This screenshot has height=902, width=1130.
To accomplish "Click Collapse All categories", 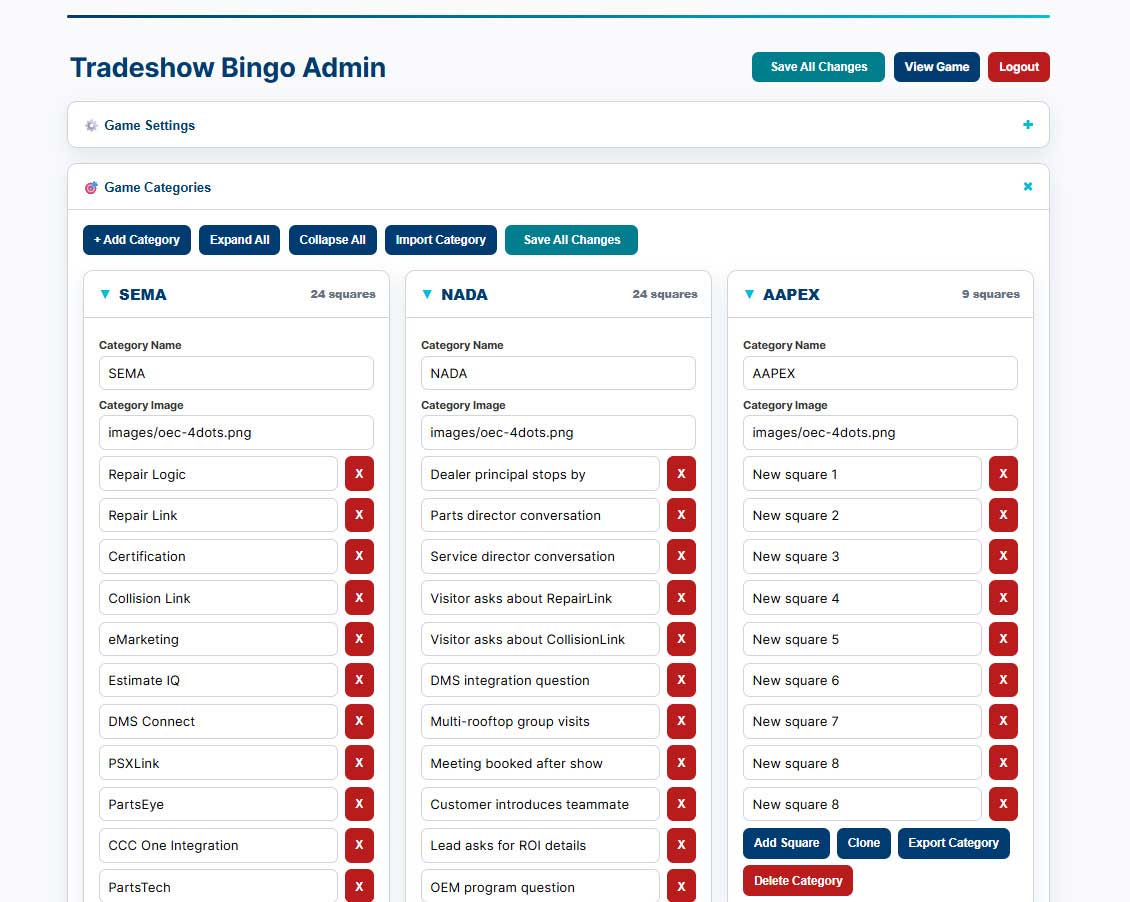I will pos(332,239).
